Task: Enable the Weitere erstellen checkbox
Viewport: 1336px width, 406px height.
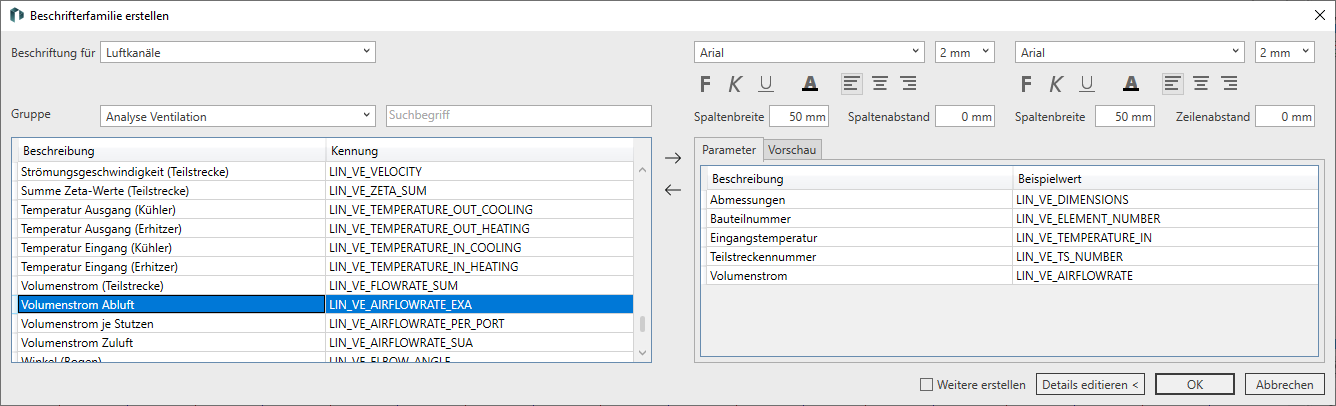Action: pos(926,384)
